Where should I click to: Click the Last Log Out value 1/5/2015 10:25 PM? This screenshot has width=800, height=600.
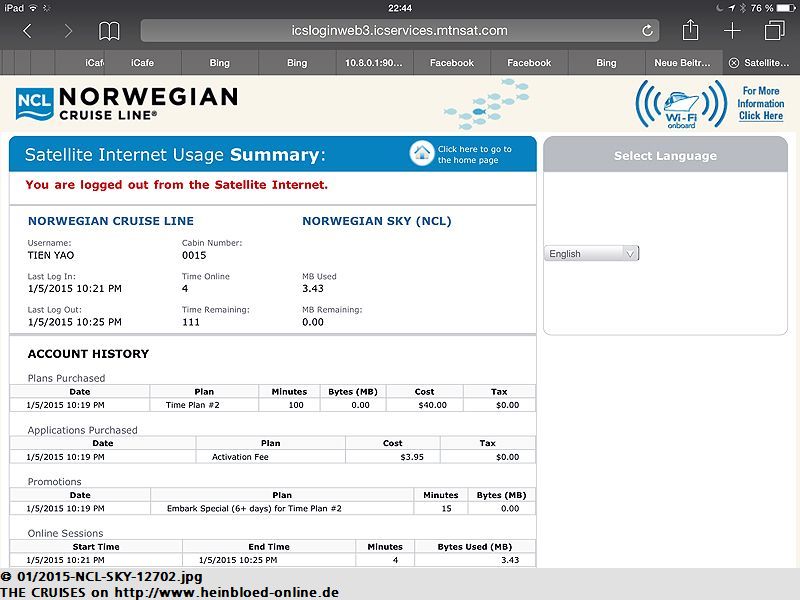click(74, 322)
